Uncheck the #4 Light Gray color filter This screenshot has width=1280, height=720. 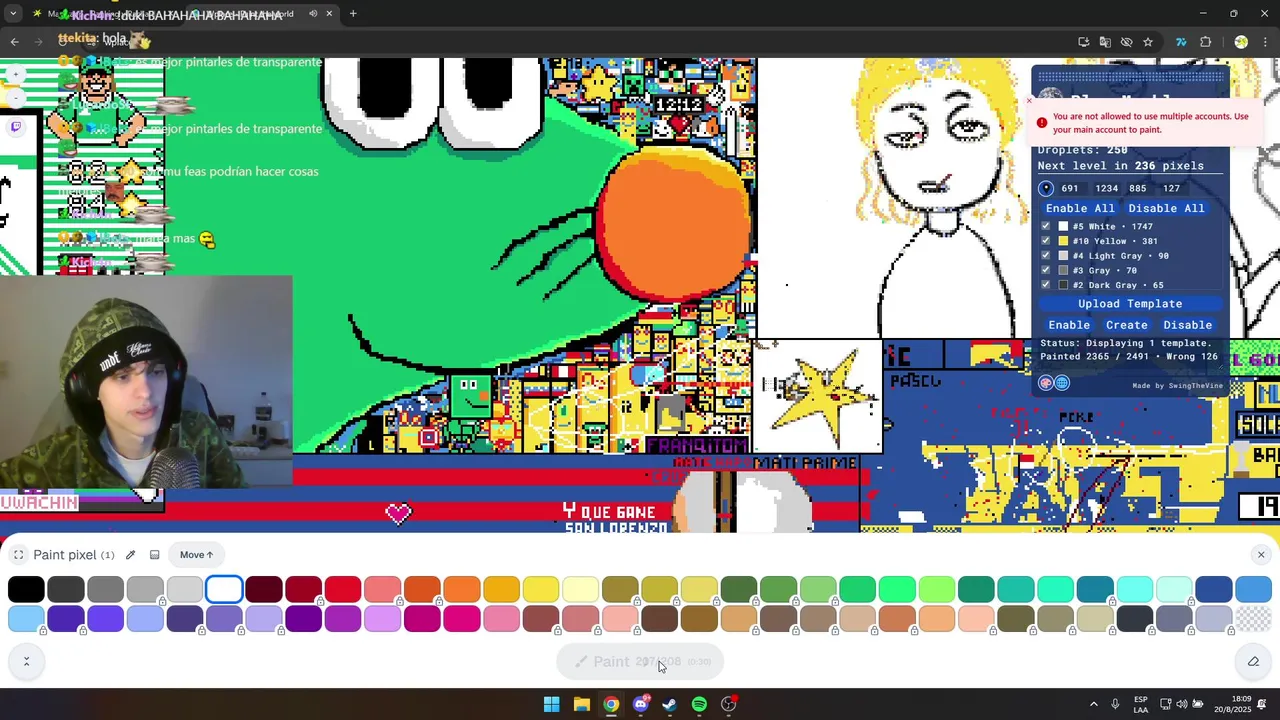coord(1046,255)
